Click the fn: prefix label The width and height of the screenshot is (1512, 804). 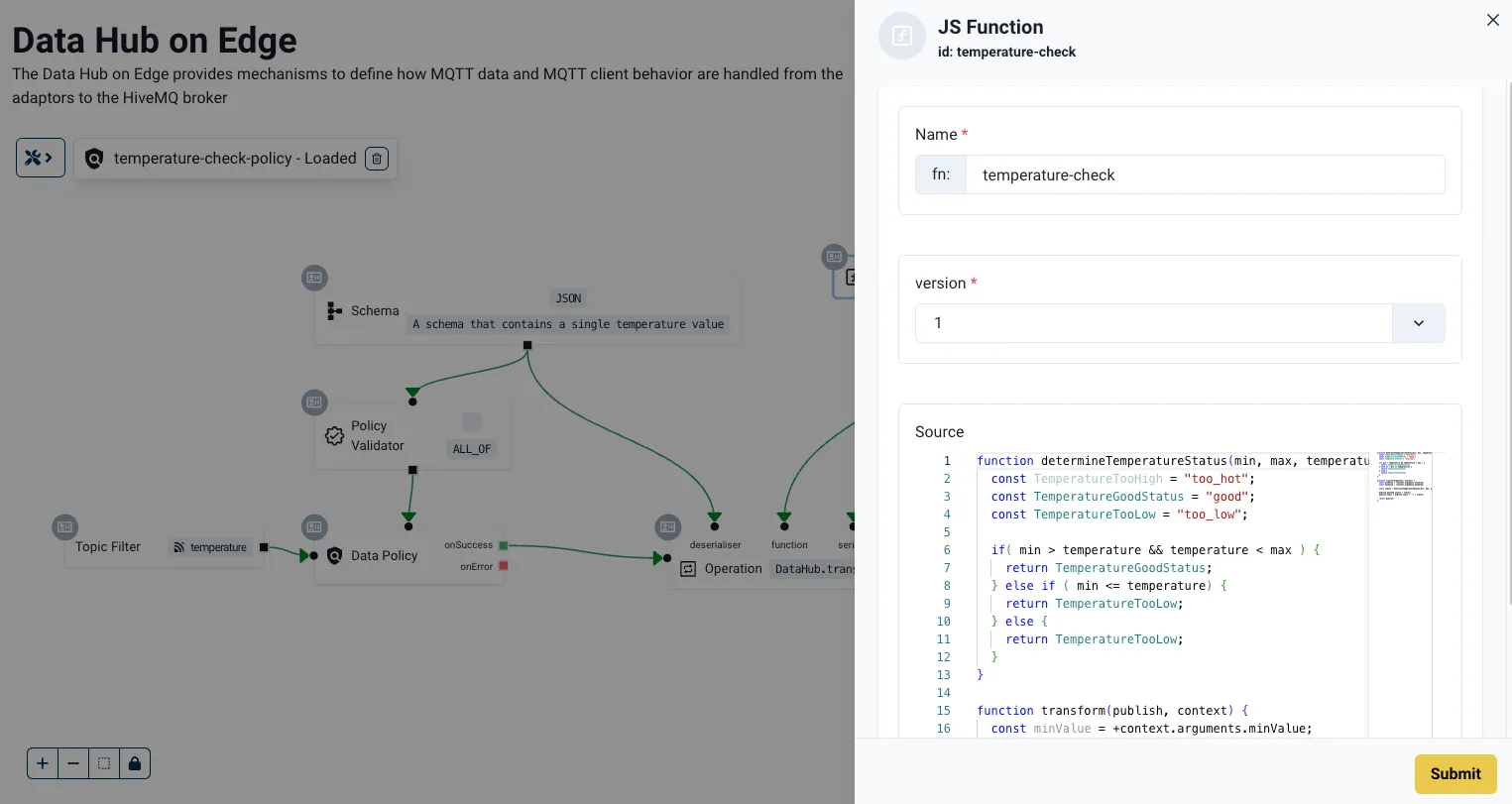click(941, 174)
